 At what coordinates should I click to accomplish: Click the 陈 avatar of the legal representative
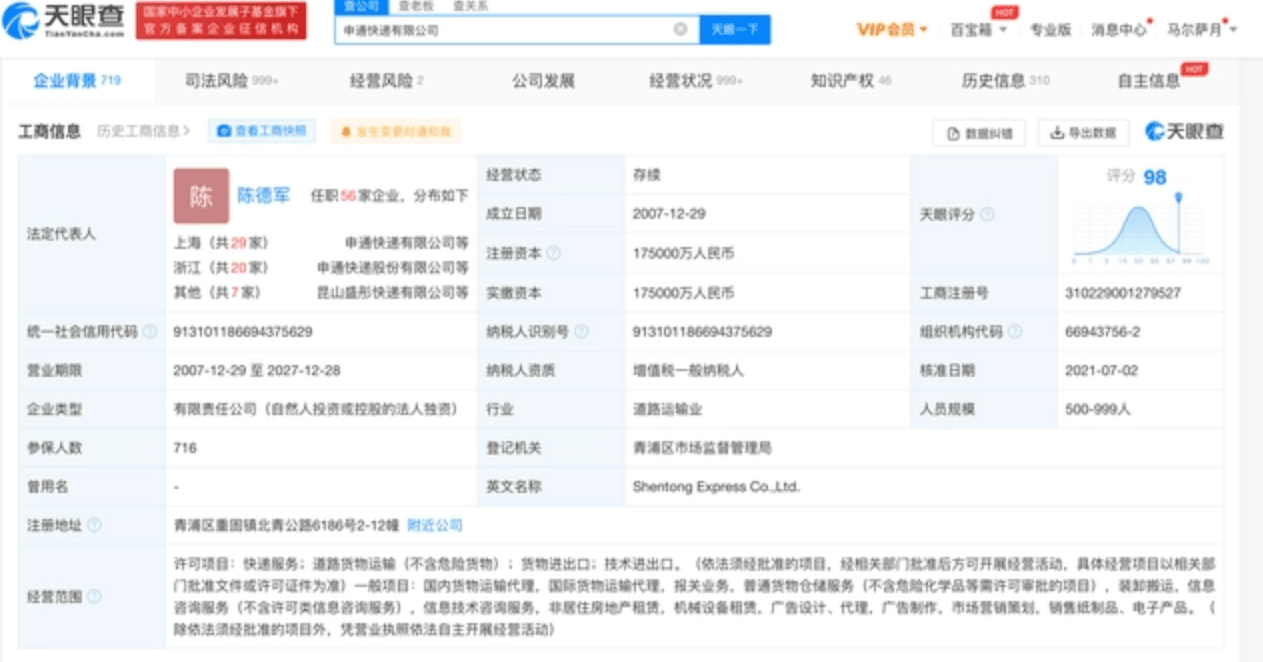201,196
